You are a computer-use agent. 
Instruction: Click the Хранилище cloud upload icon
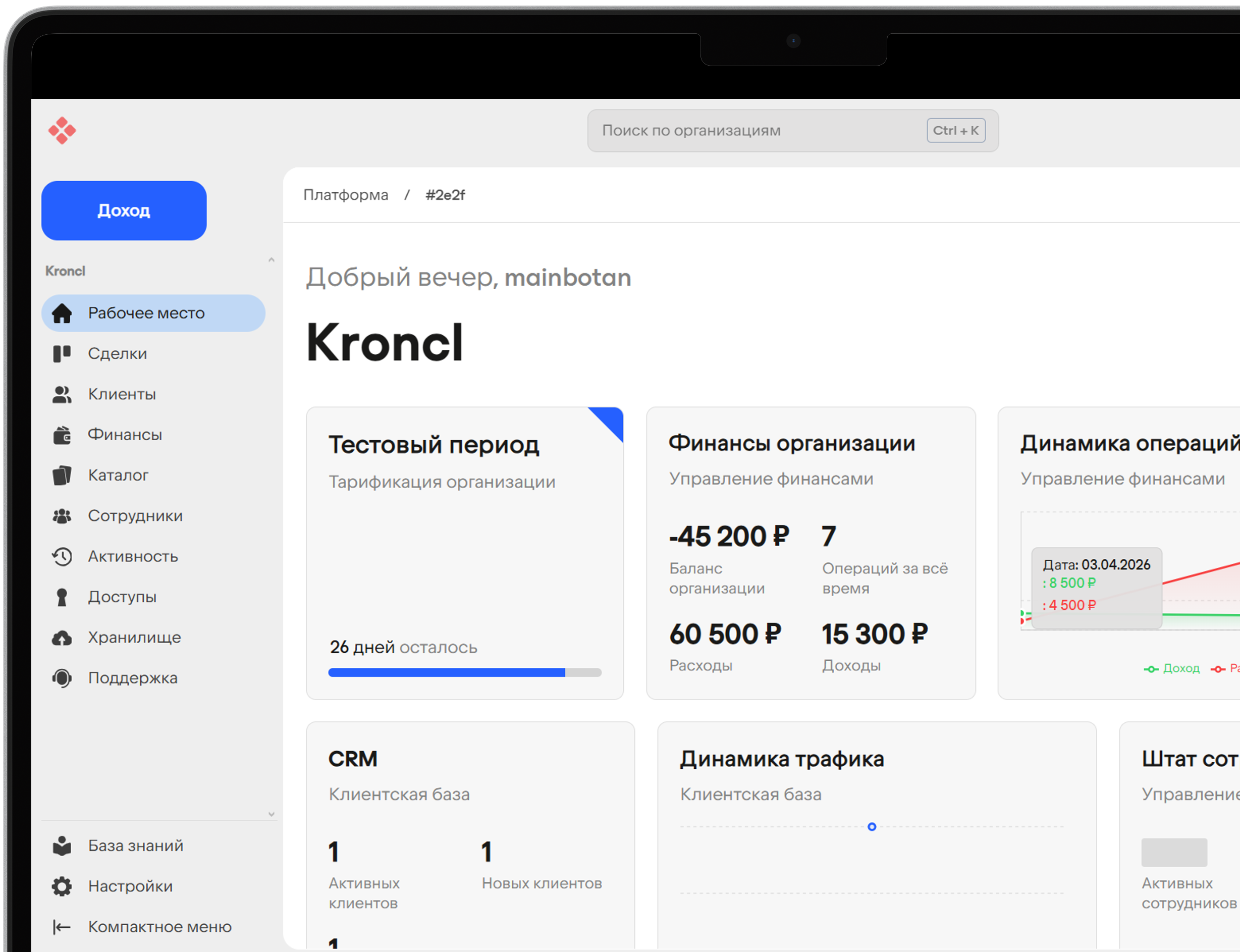coord(62,638)
